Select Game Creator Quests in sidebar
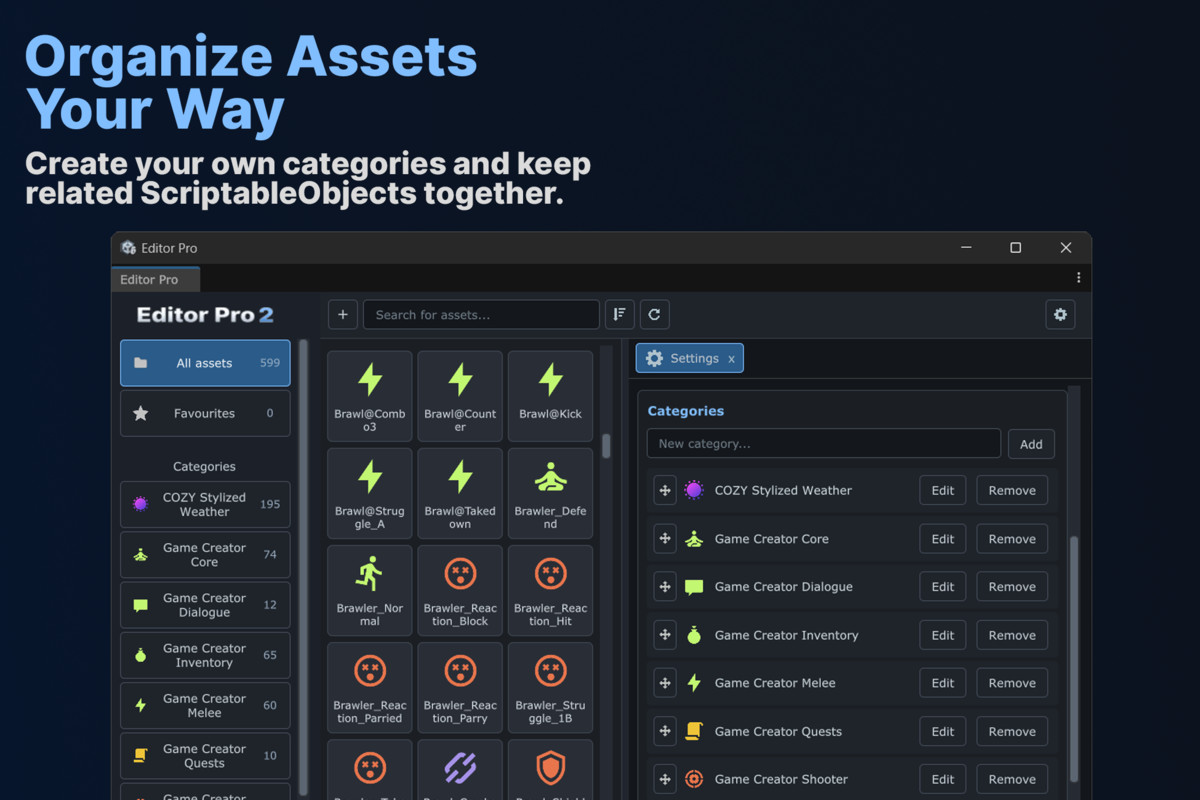This screenshot has height=800, width=1200. pyautogui.click(x=205, y=756)
